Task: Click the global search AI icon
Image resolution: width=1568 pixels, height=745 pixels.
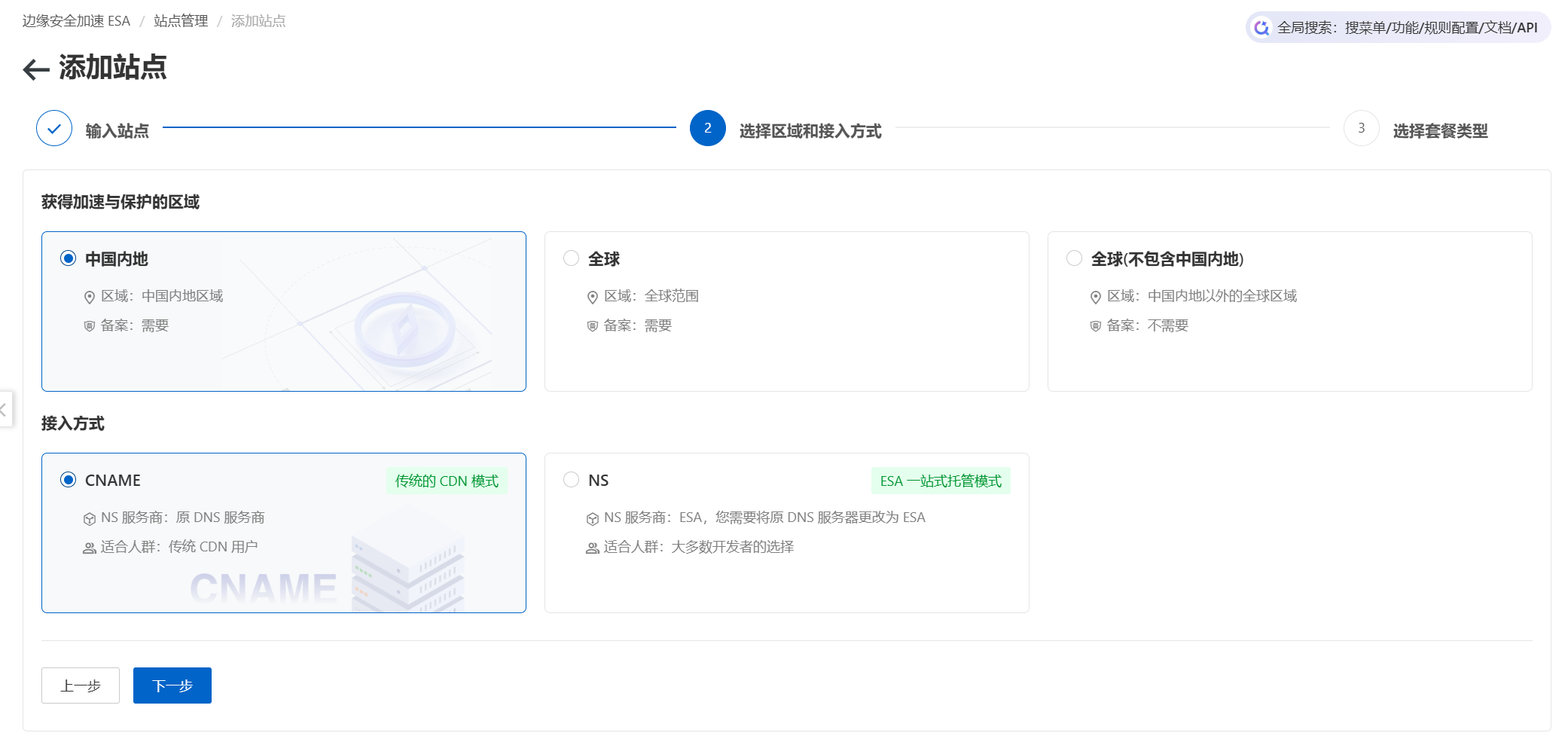Action: tap(1261, 28)
